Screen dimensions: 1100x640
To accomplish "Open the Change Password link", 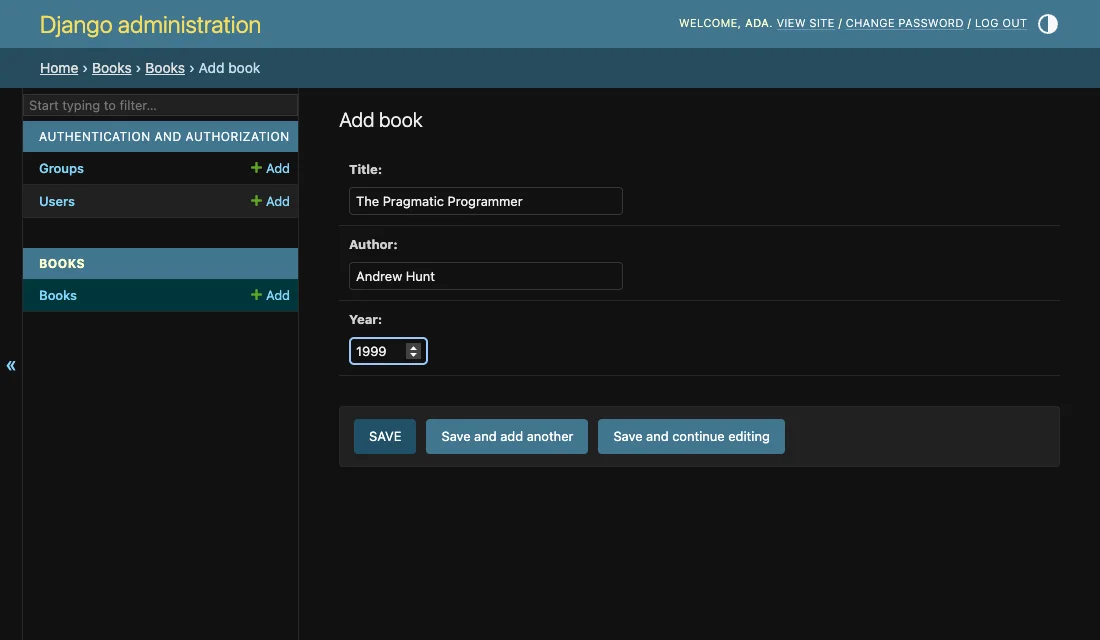I will coord(904,23).
